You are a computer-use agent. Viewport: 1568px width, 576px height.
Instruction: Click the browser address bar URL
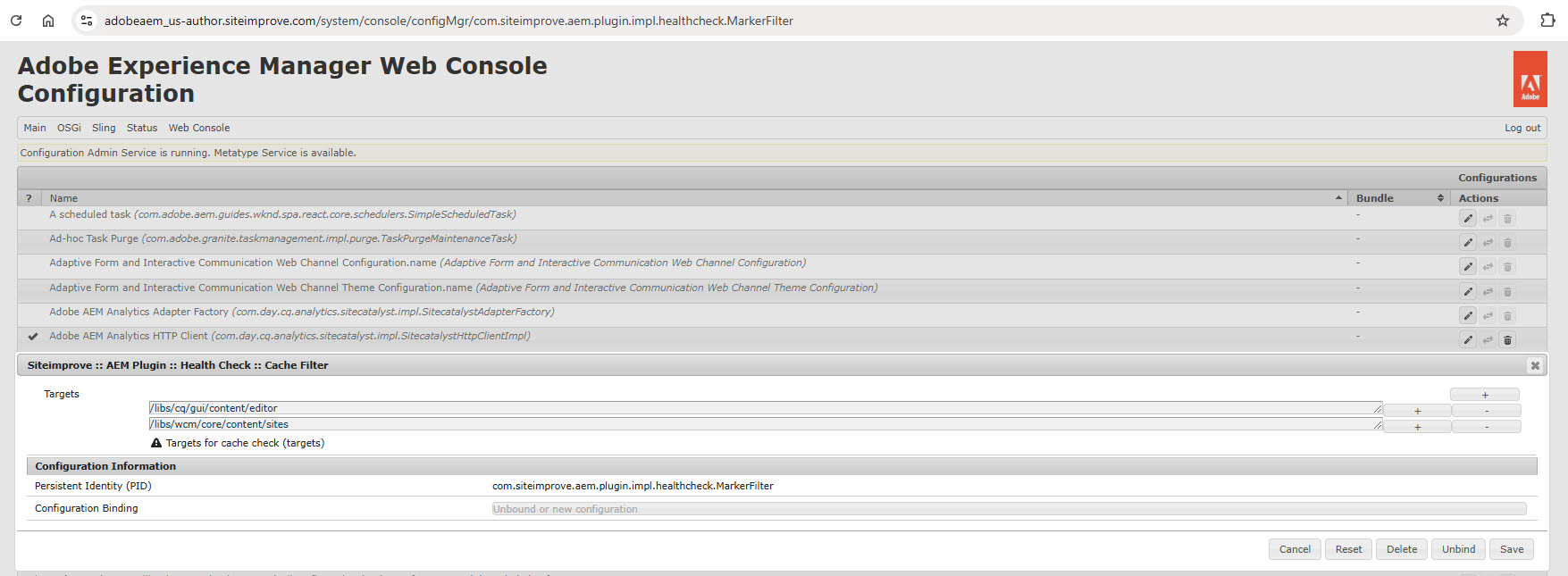(x=449, y=21)
